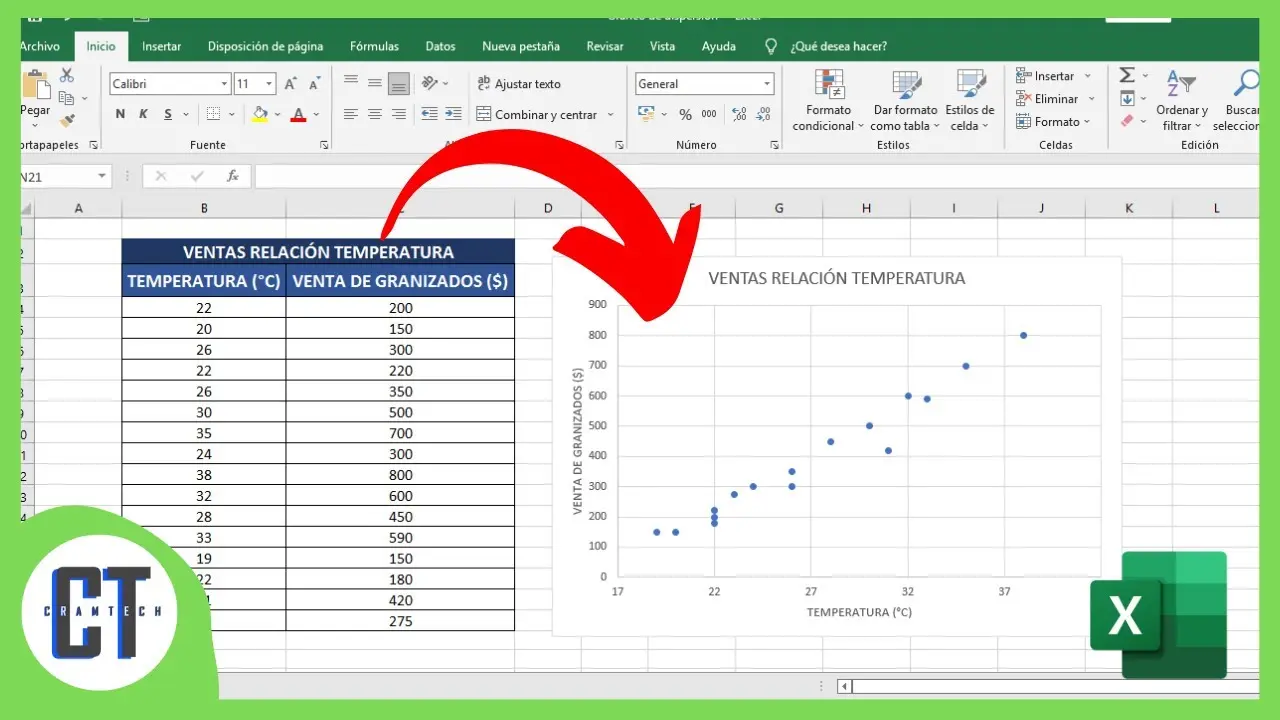
Task: Click font color red A
Action: (298, 114)
